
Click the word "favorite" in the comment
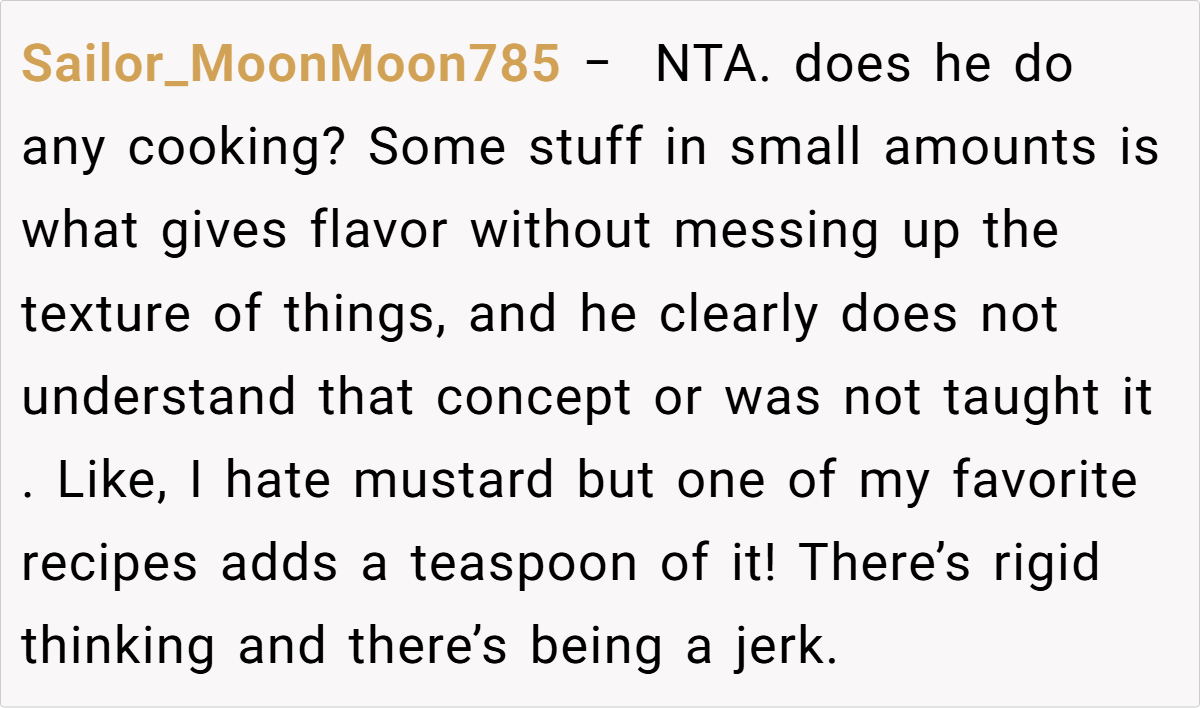[1044, 481]
